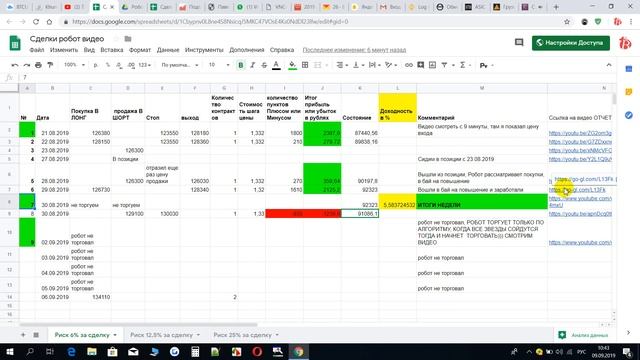Open the comments history icon
Image resolution: width=640 pixels, height=360 pixels.
click(x=519, y=42)
